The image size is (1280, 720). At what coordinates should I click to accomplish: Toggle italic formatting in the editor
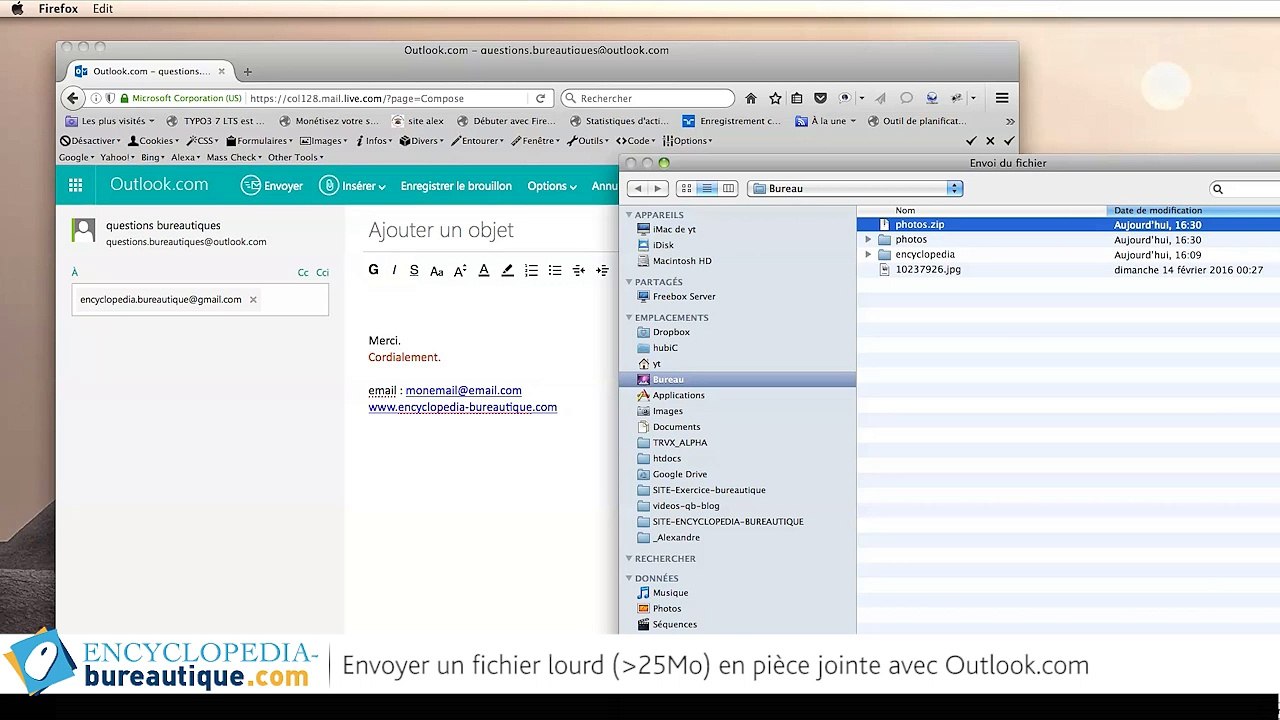pos(394,270)
